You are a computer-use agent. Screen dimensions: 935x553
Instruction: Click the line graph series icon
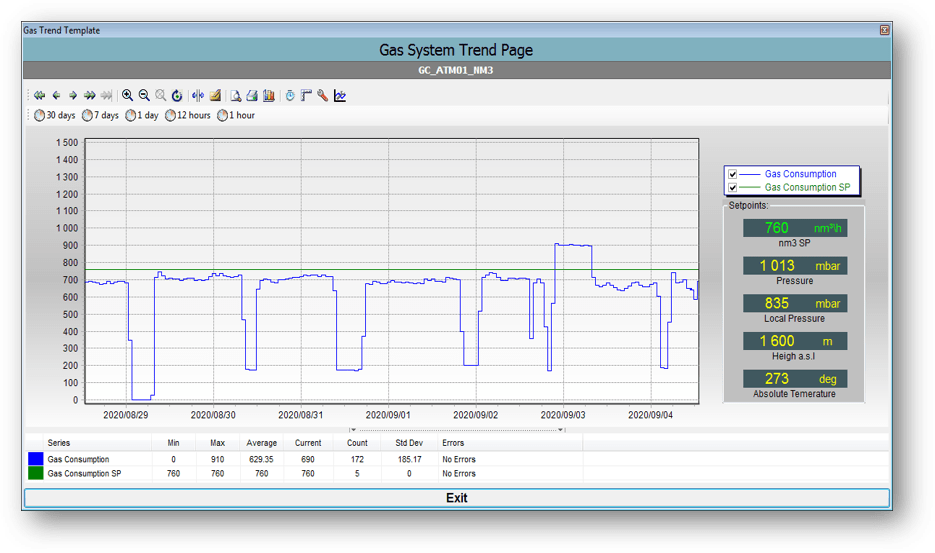coord(340,95)
